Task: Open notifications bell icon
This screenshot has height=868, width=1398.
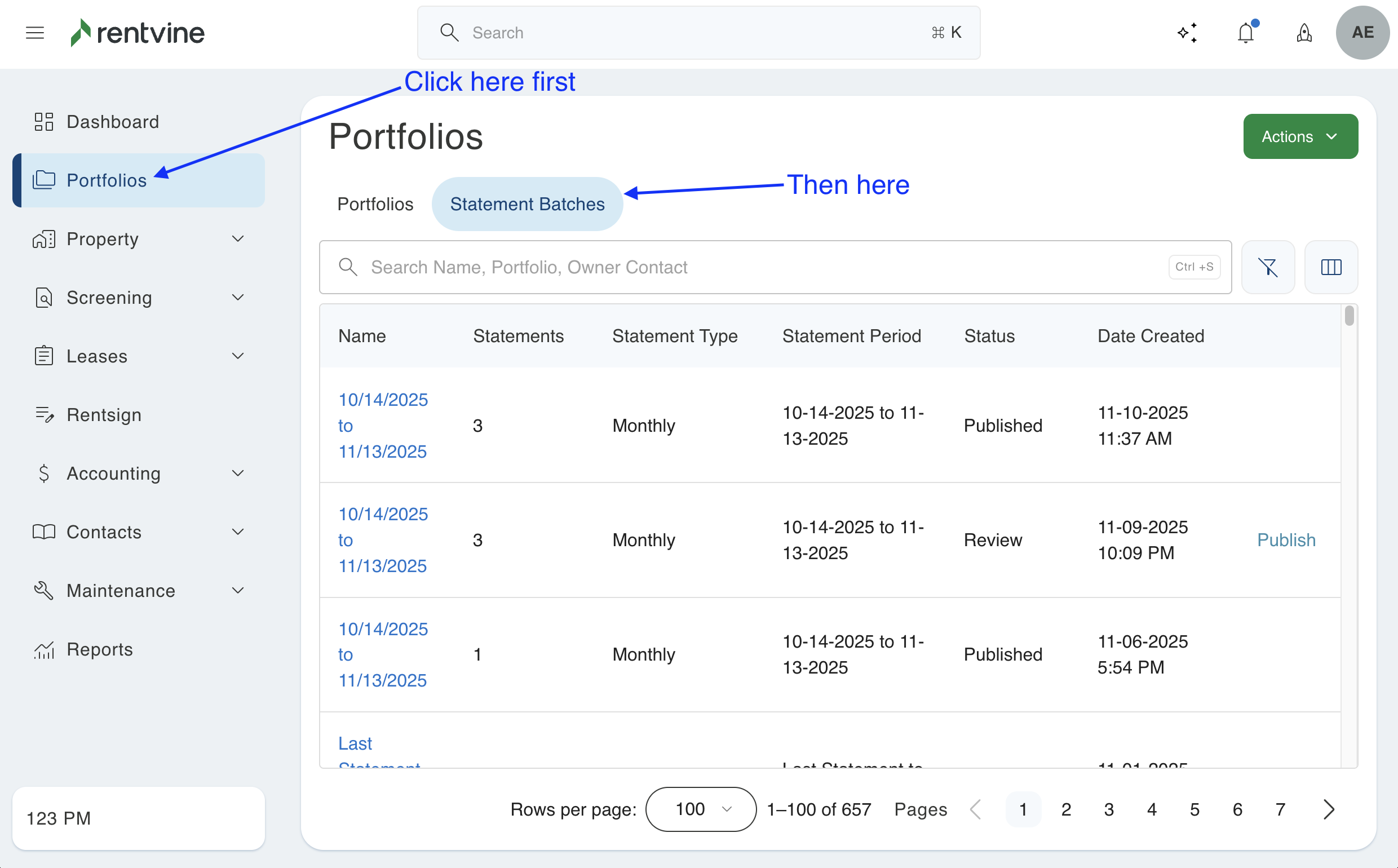Action: 1245,33
